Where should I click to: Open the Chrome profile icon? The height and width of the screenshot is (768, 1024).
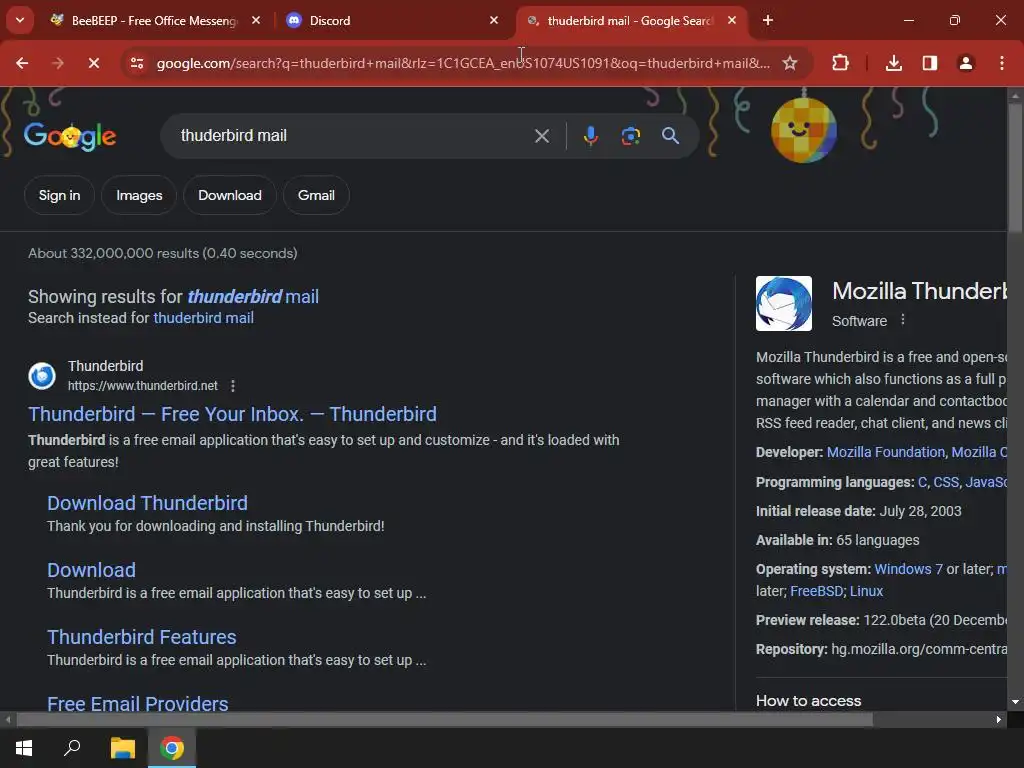pyautogui.click(x=966, y=63)
